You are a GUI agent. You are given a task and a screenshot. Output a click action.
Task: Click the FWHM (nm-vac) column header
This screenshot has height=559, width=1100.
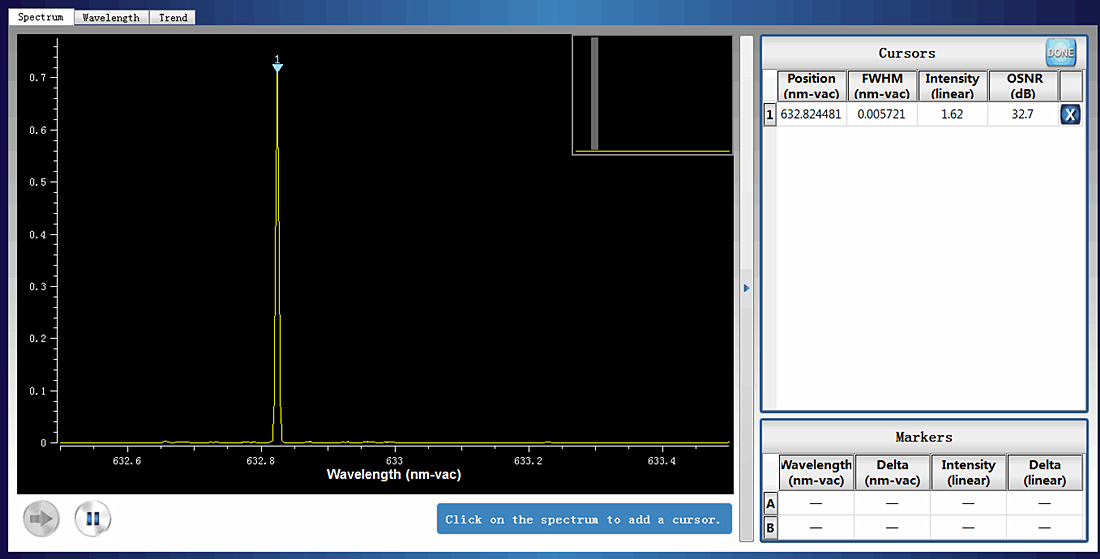click(x=882, y=86)
